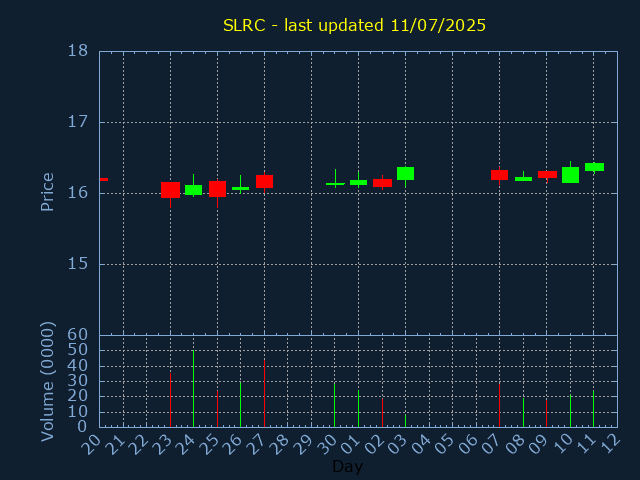Select the red candlestick for day 09
Screen dimensions: 640x480
coord(547,175)
